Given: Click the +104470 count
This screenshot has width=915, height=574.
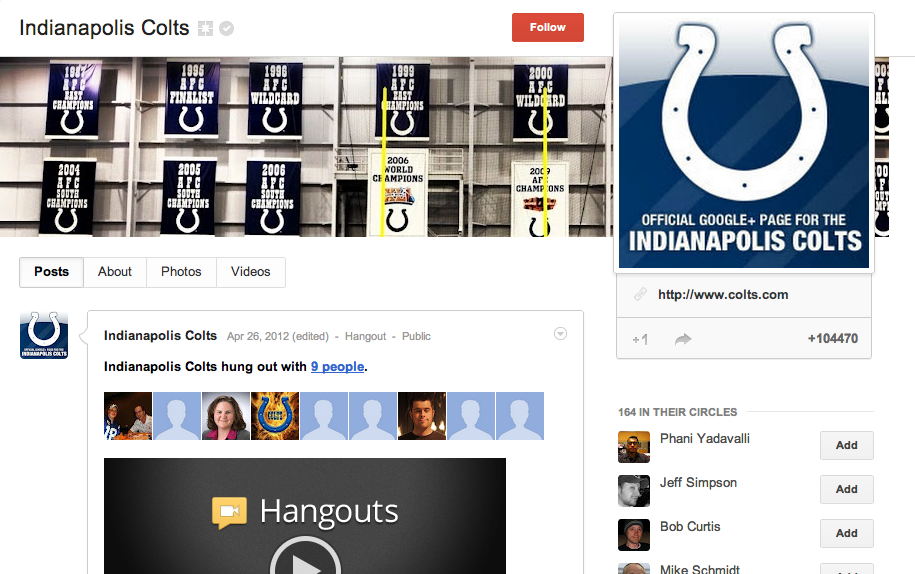Looking at the screenshot, I should coord(833,338).
